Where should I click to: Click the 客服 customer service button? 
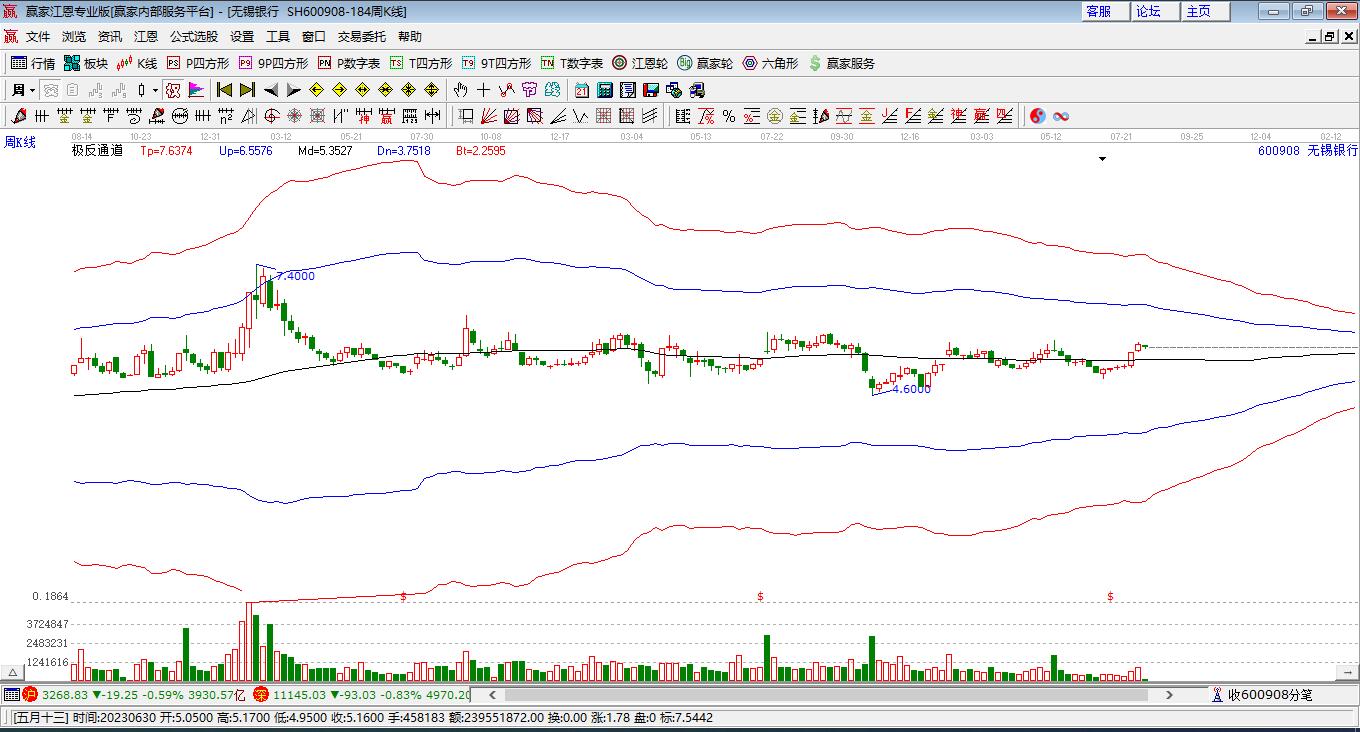coord(1098,11)
